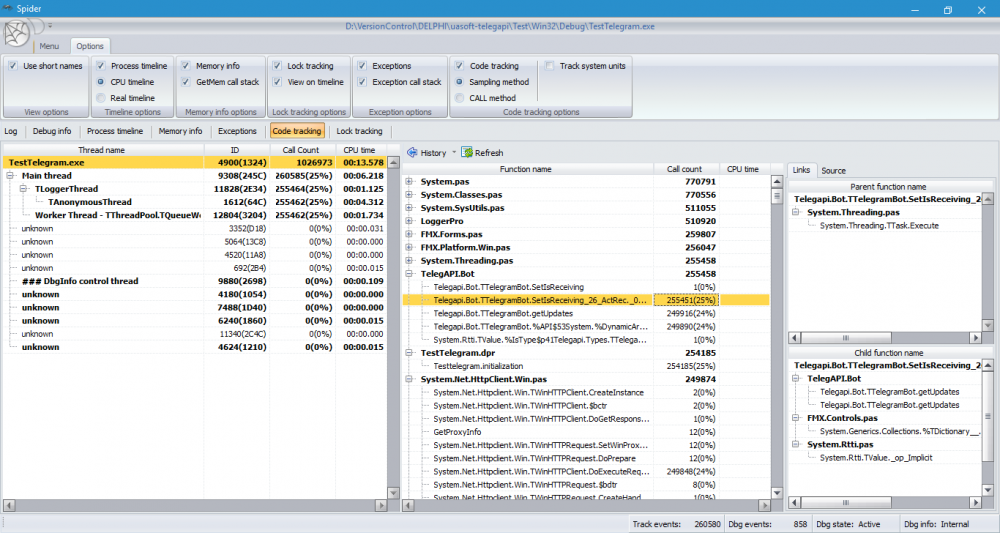Open the Source tab in right panel

(x=834, y=170)
